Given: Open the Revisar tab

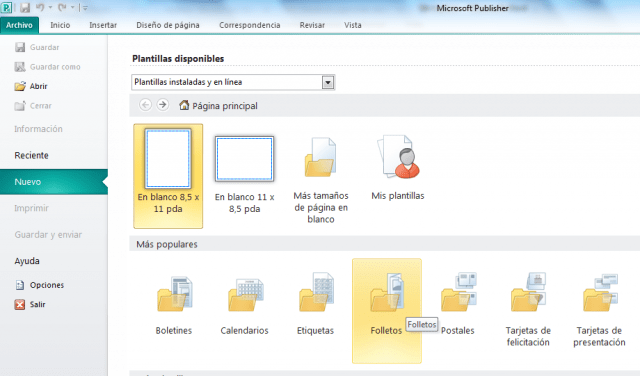Looking at the screenshot, I should [x=312, y=25].
